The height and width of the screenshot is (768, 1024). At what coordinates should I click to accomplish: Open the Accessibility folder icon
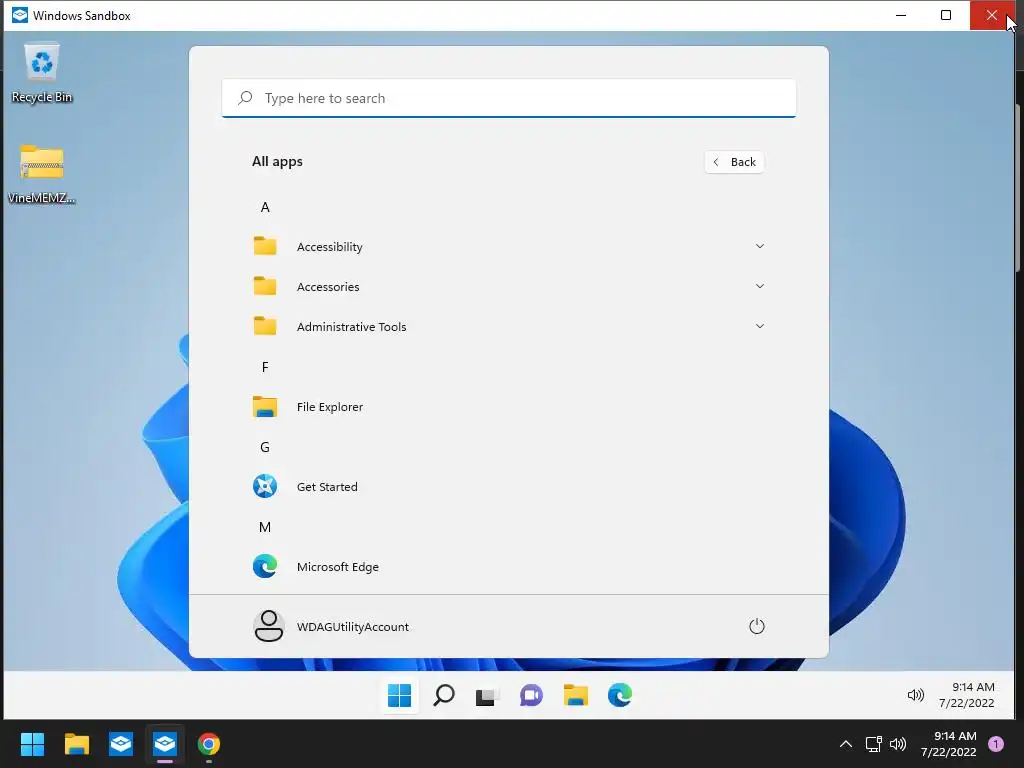point(264,246)
